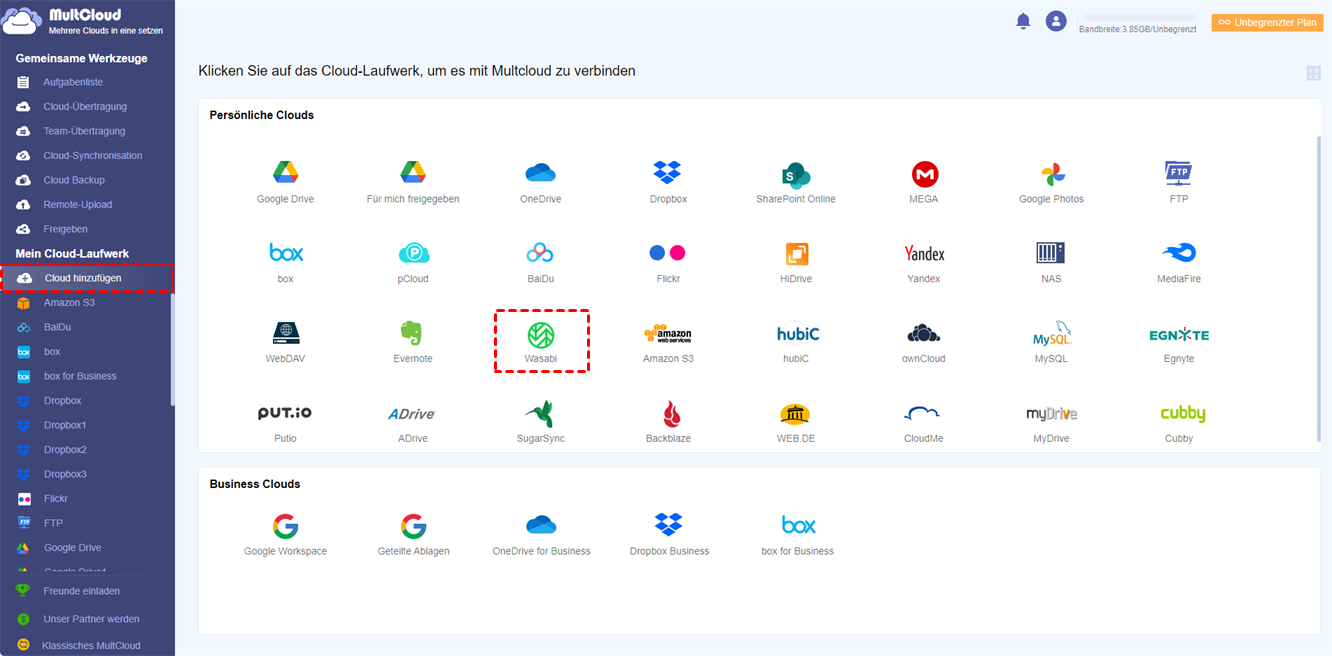
Task: Click Cloud hinzufügen
Action: click(87, 278)
